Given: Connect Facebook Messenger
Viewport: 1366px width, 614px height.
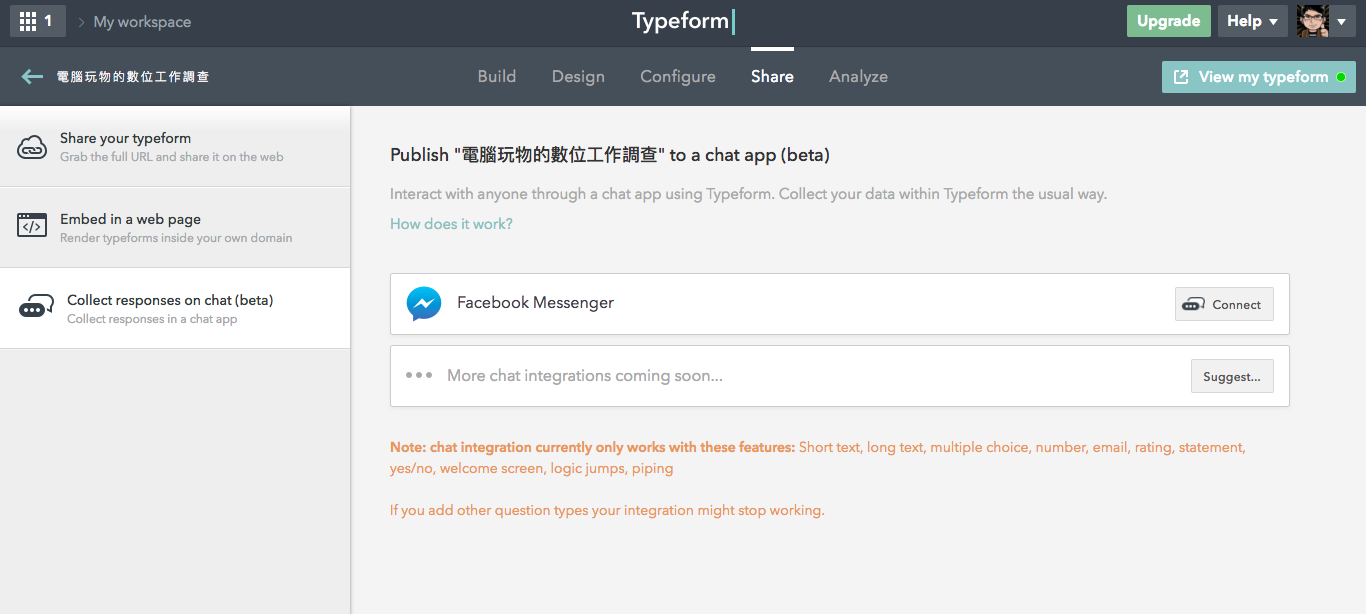Looking at the screenshot, I should point(1224,304).
